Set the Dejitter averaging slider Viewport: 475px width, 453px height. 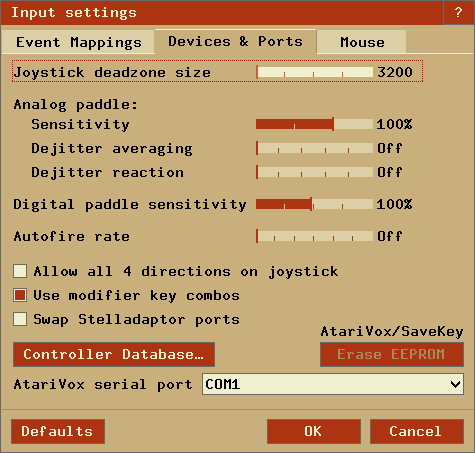click(x=314, y=148)
